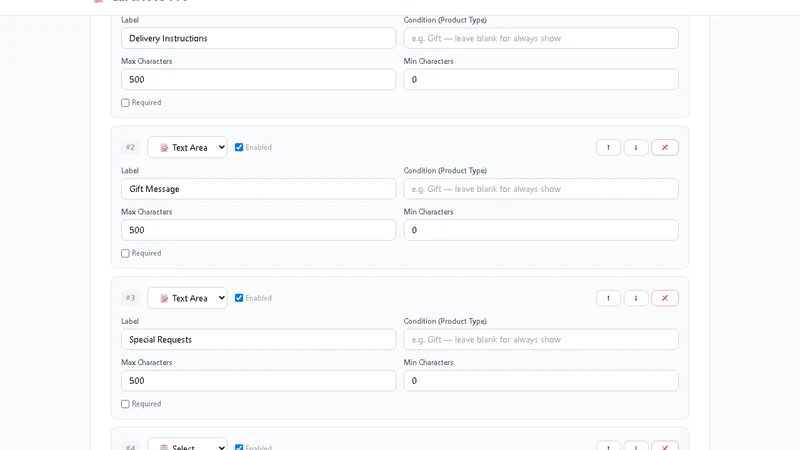This screenshot has width=800, height=450.
Task: Move field #2 up with arrow icon
Action: [x=608, y=147]
